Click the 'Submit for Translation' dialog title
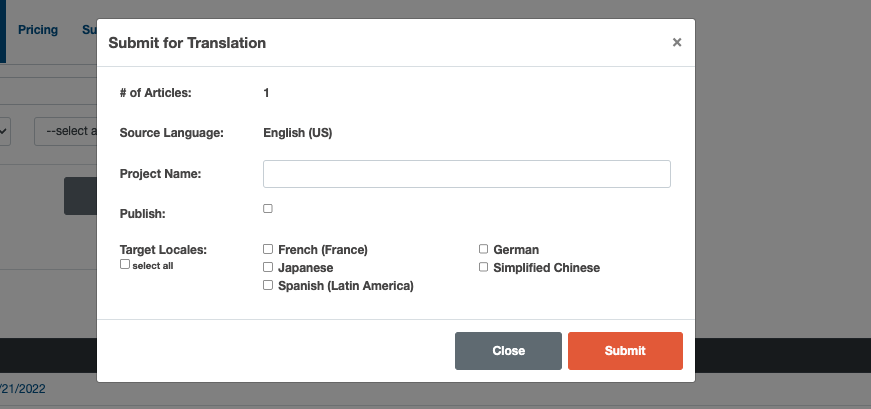Screen dimensions: 871x409 pyautogui.click(x=187, y=43)
